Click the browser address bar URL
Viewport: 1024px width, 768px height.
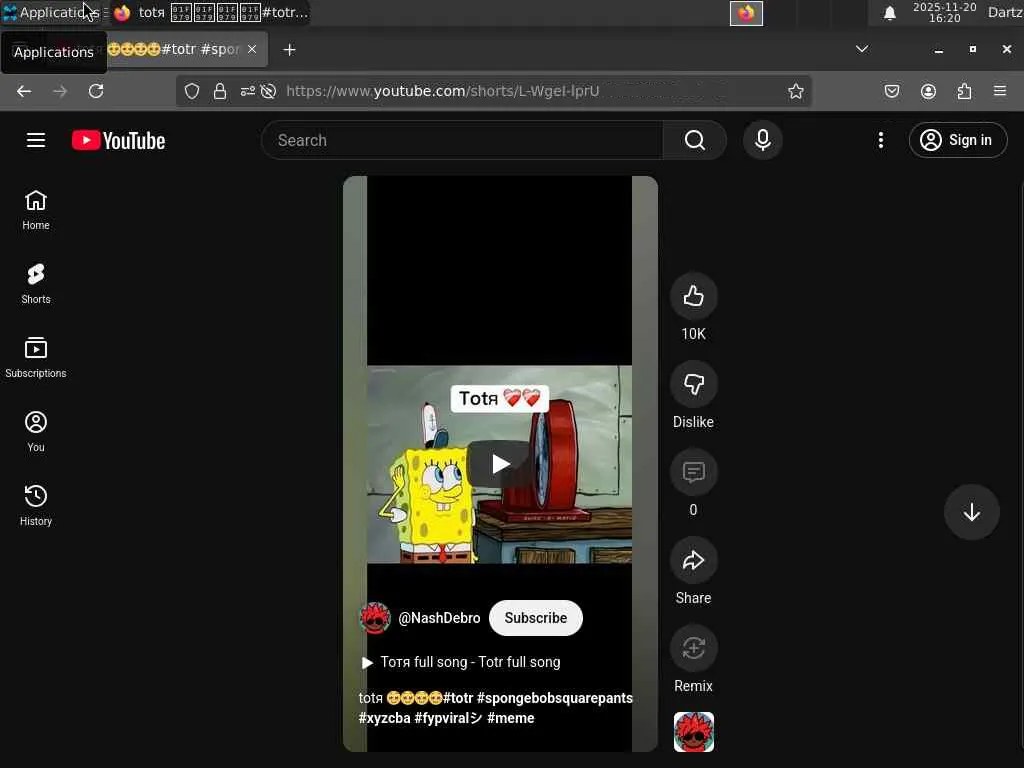click(443, 91)
